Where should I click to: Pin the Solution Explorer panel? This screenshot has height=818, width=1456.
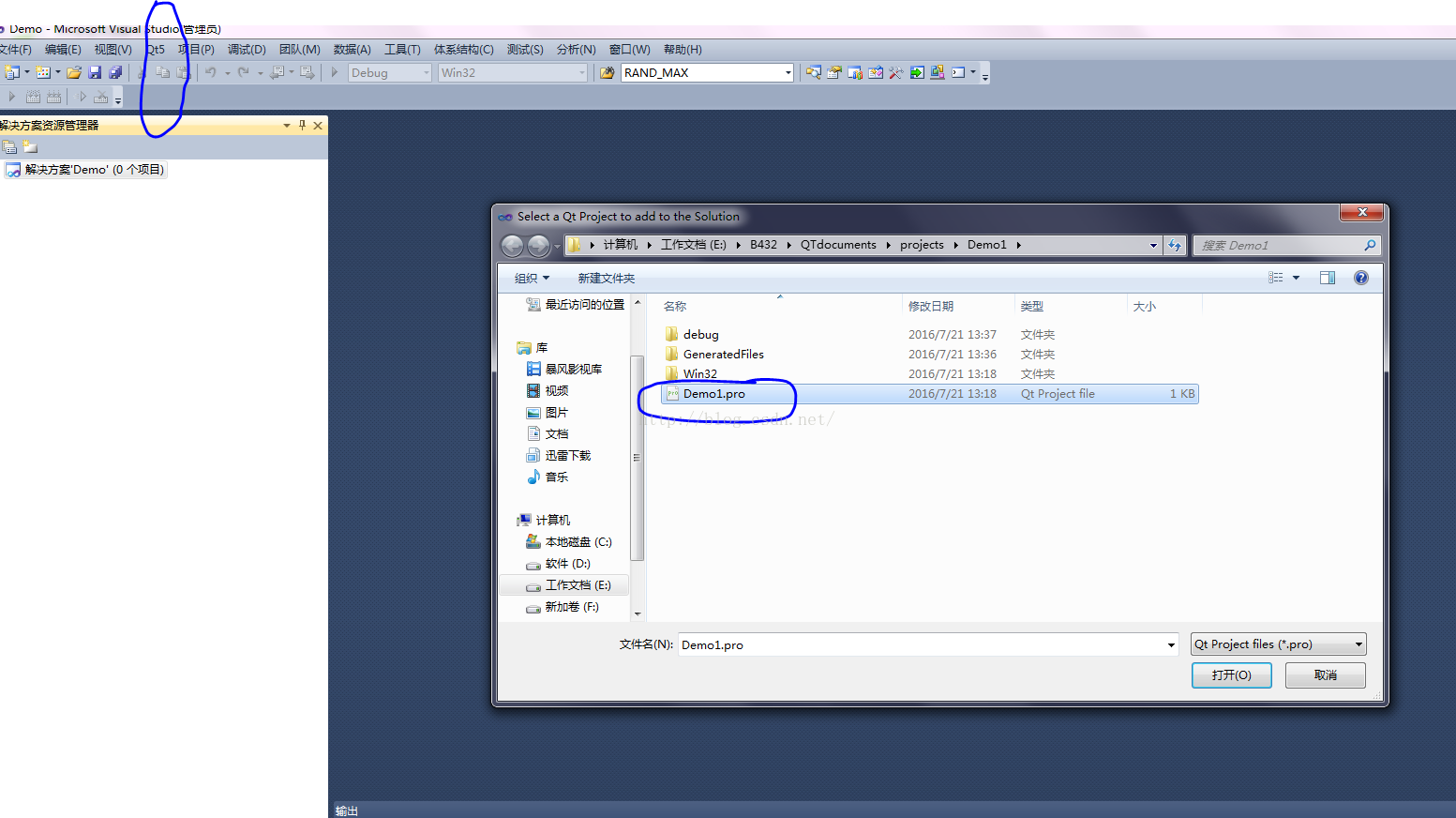click(302, 125)
